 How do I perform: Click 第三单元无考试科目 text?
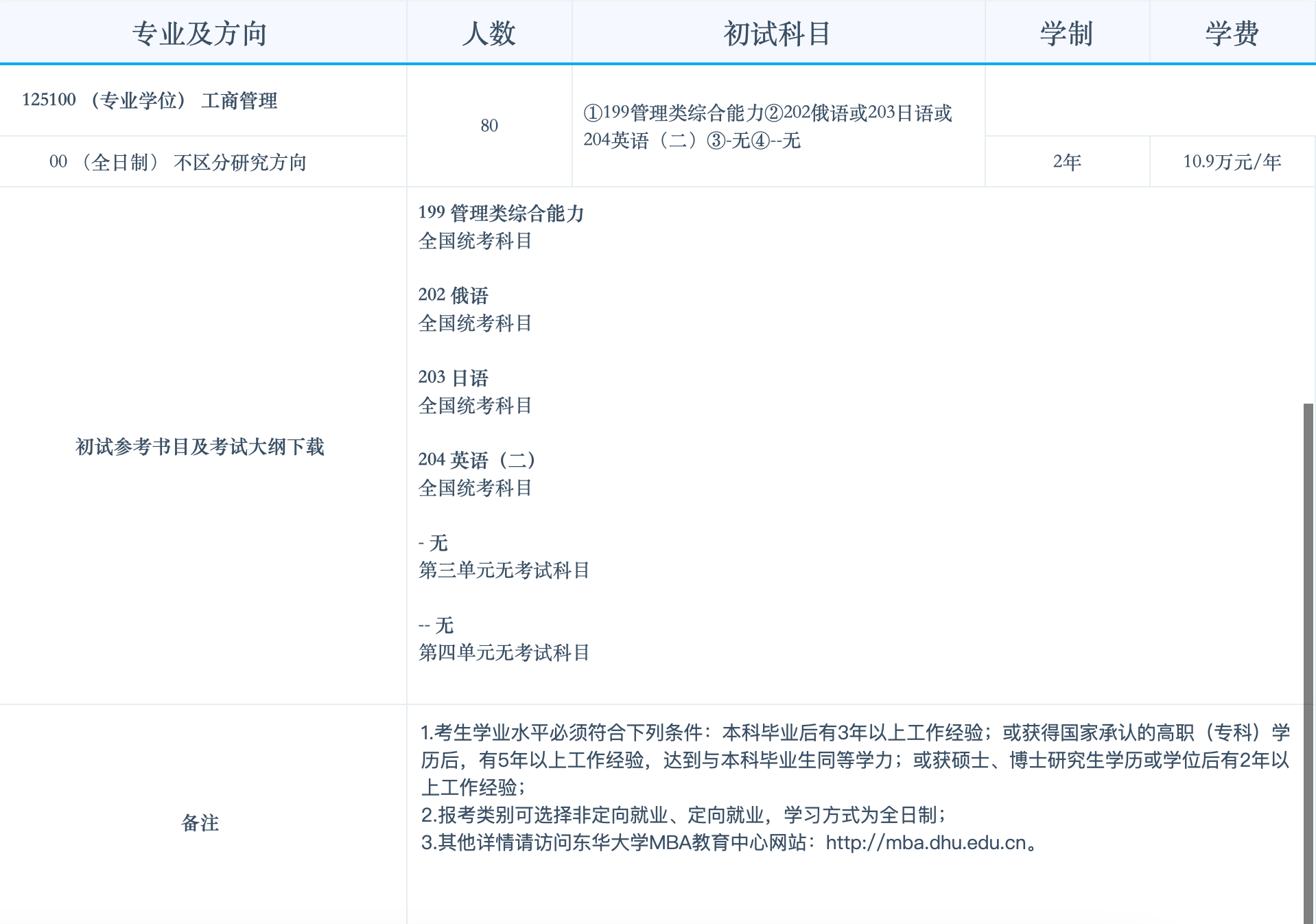coord(504,570)
